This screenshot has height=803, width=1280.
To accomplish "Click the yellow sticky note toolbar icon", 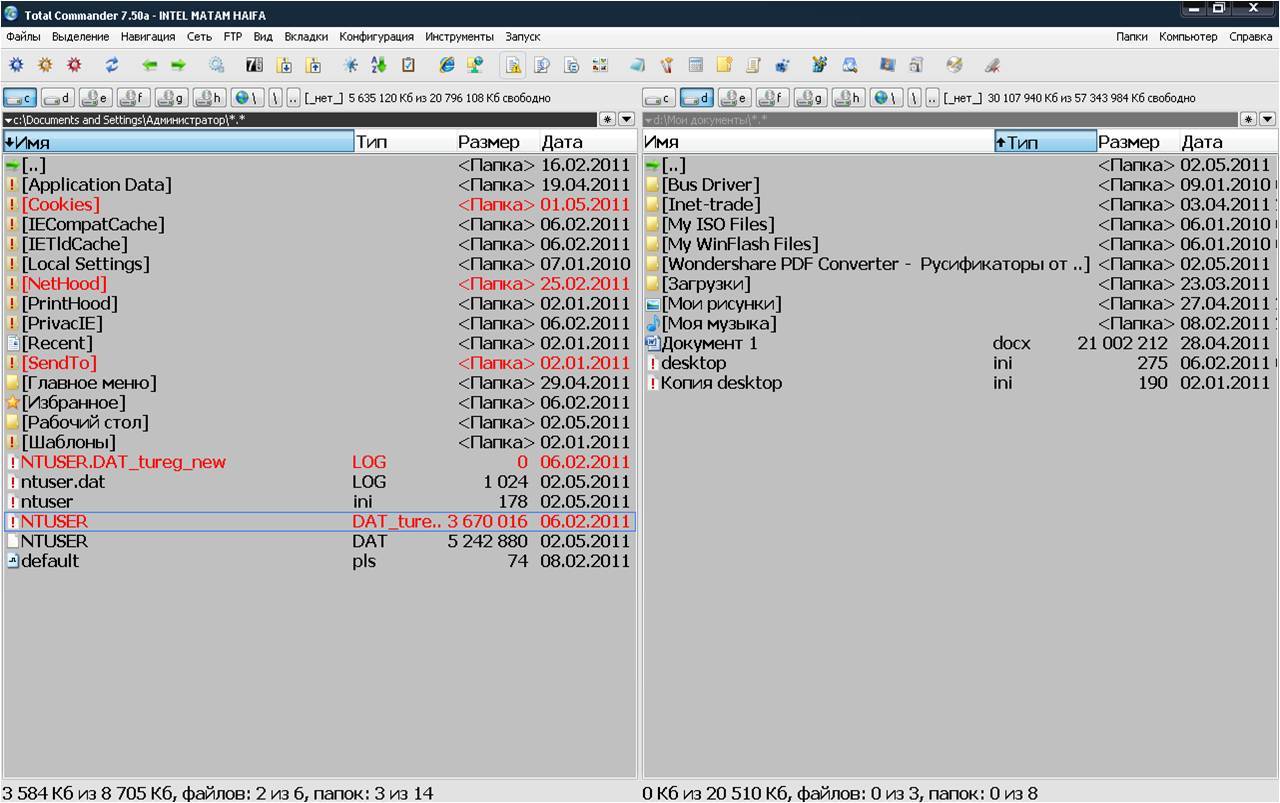I will point(724,65).
